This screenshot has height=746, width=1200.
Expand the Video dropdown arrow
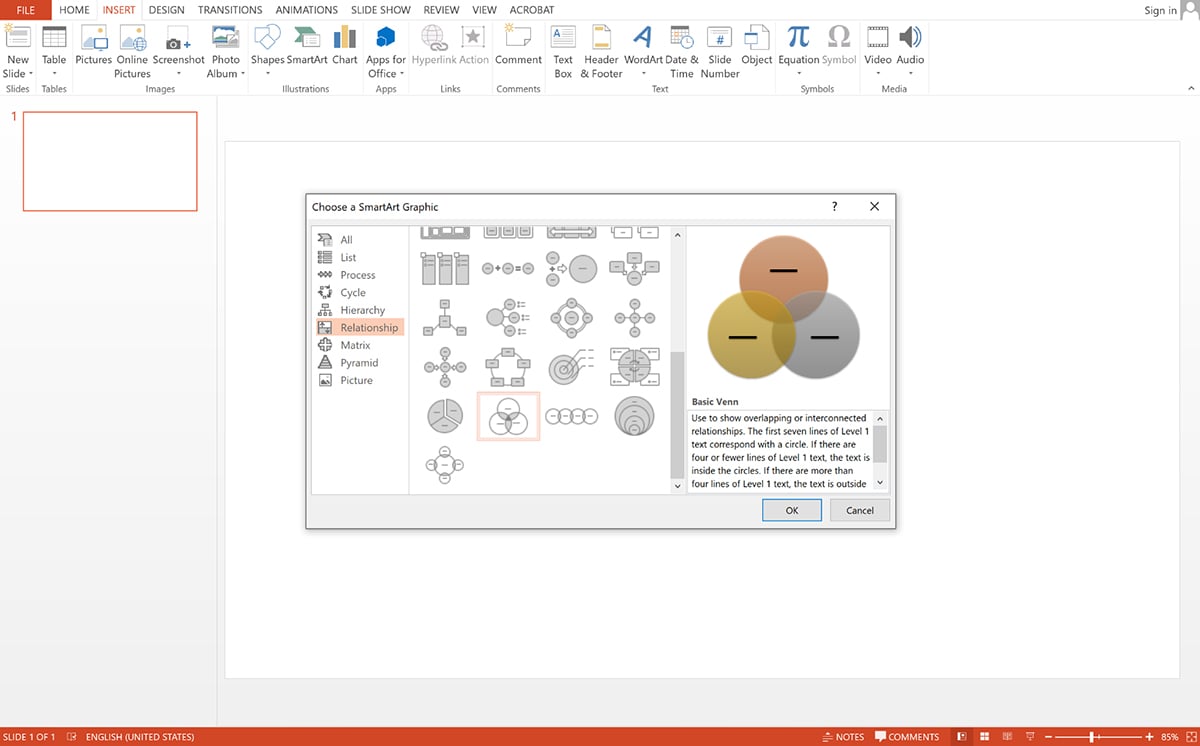coord(877,74)
